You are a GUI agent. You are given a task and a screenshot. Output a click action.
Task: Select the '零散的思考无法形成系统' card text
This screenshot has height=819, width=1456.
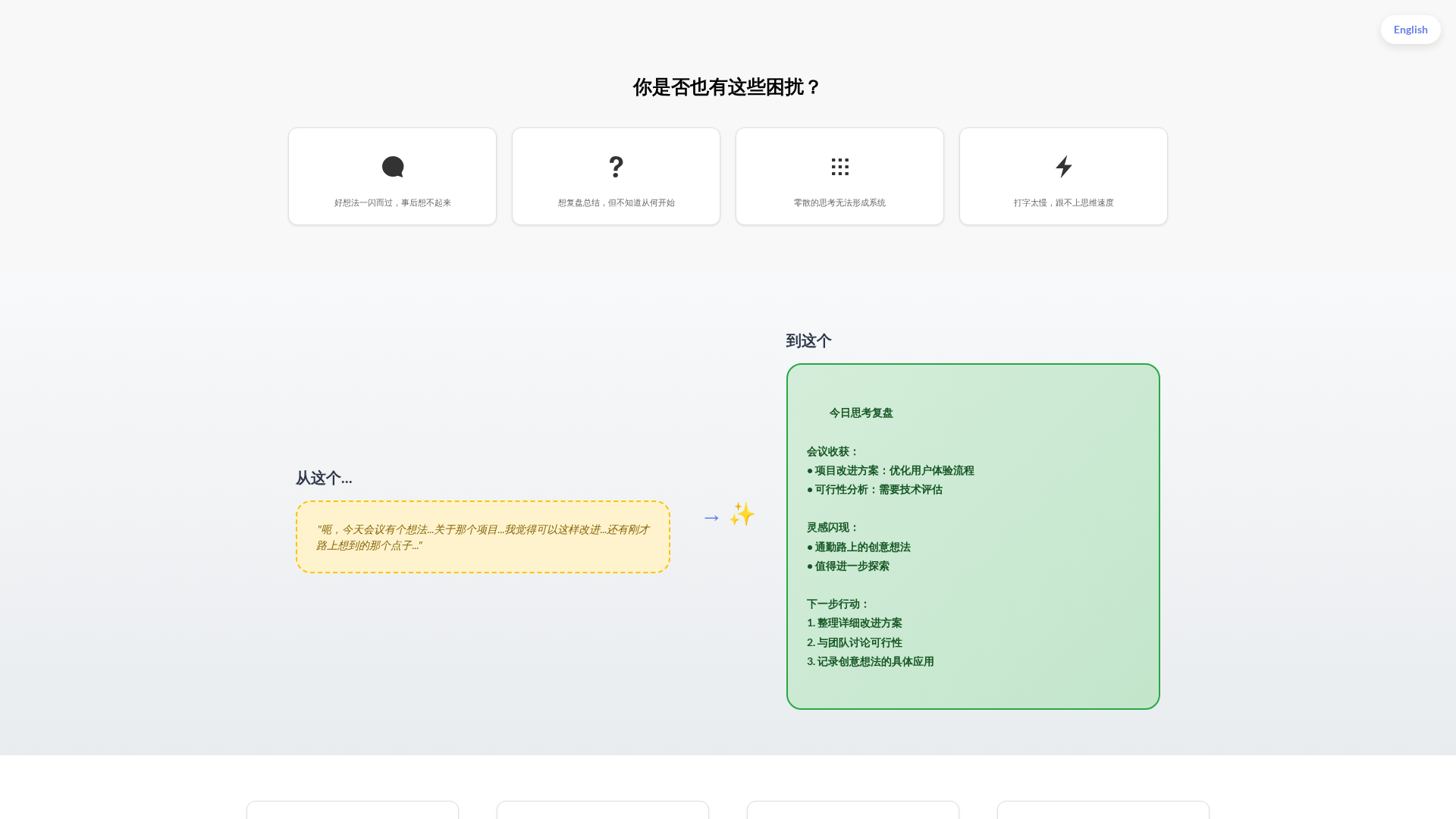(x=839, y=202)
